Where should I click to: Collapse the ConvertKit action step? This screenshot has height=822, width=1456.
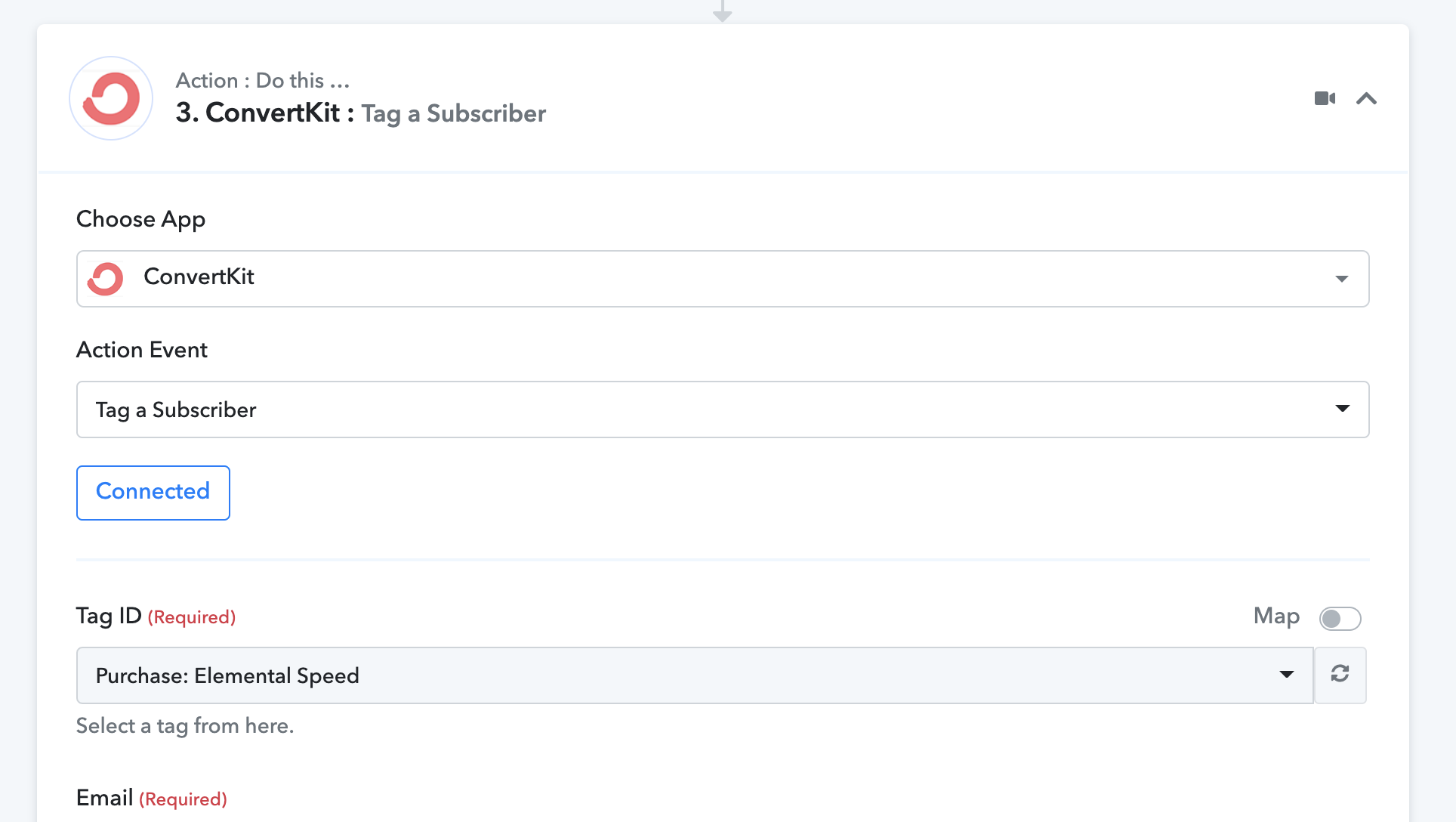[x=1366, y=98]
